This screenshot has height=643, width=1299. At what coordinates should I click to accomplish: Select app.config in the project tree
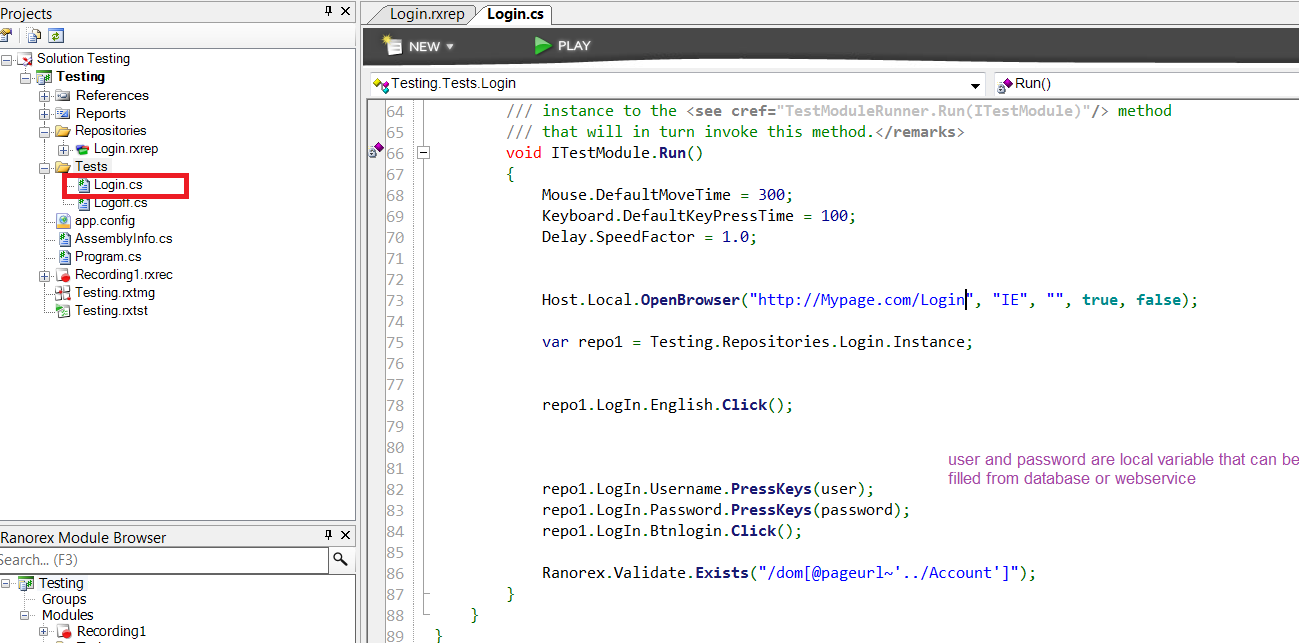105,221
